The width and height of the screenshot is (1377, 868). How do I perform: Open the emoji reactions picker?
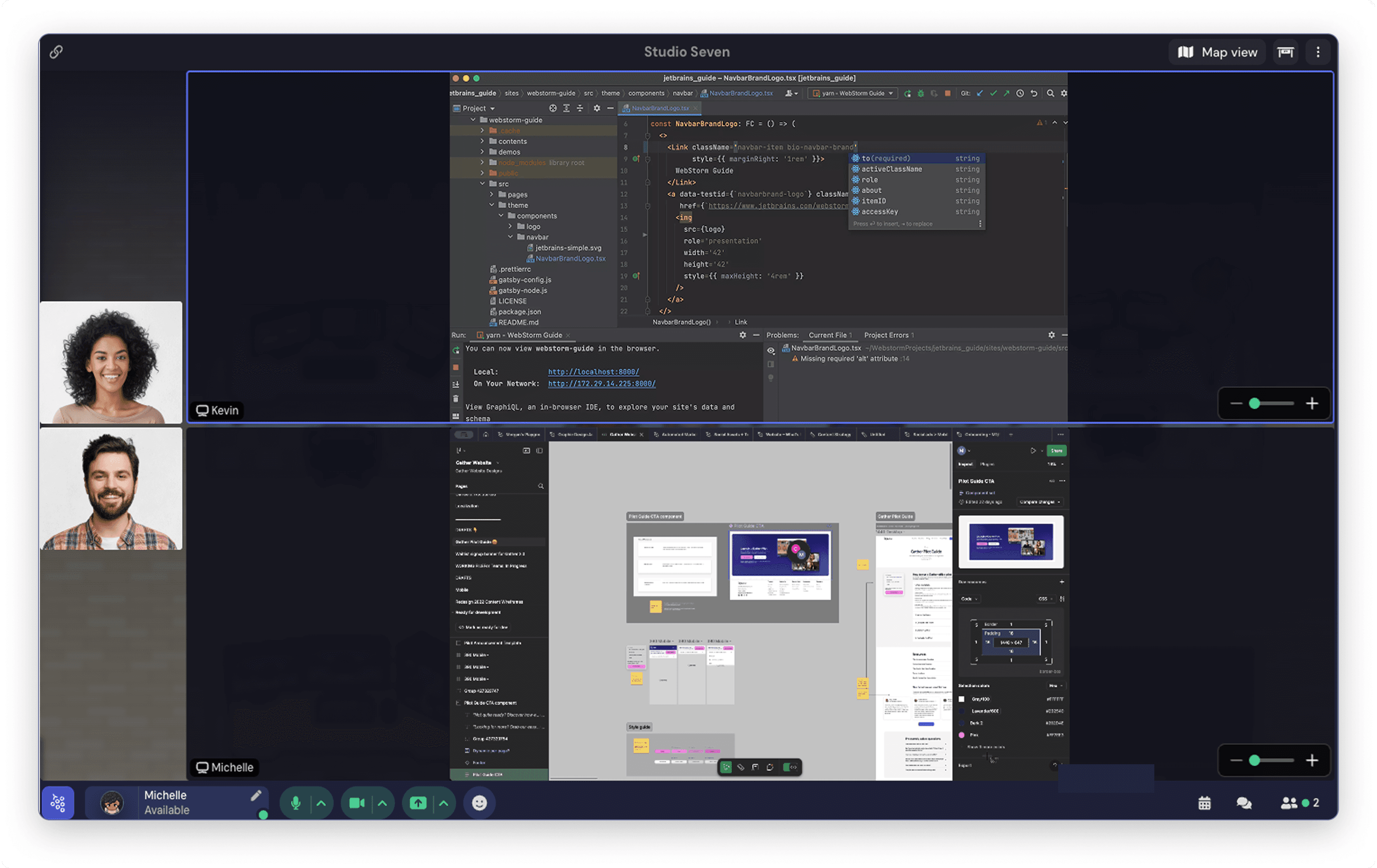[479, 803]
